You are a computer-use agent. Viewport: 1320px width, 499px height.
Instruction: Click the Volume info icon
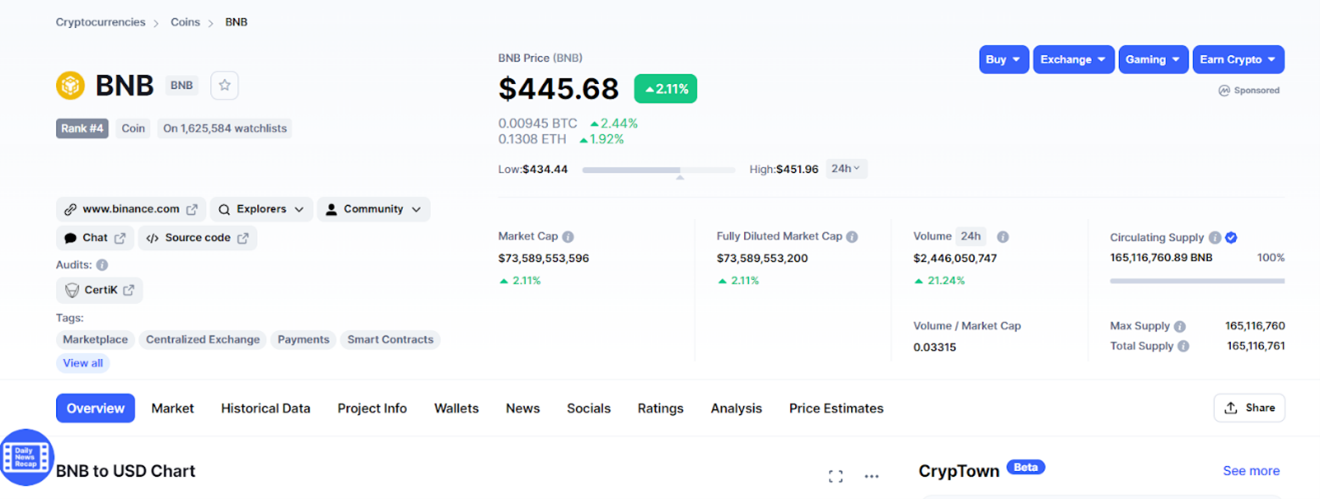pos(1003,237)
